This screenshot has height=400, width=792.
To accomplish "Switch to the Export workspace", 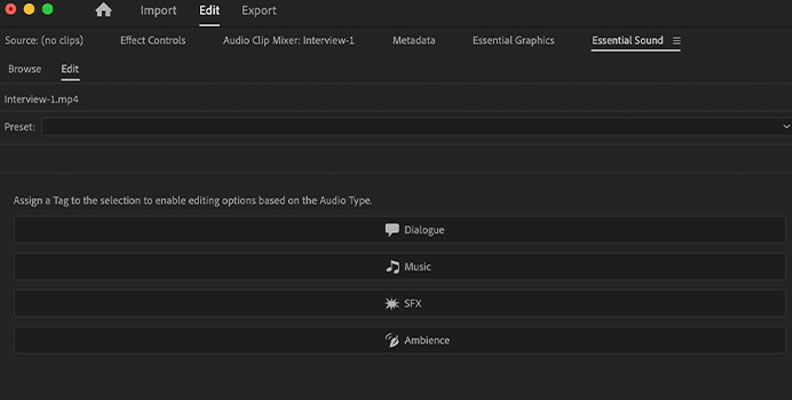I will click(x=259, y=11).
